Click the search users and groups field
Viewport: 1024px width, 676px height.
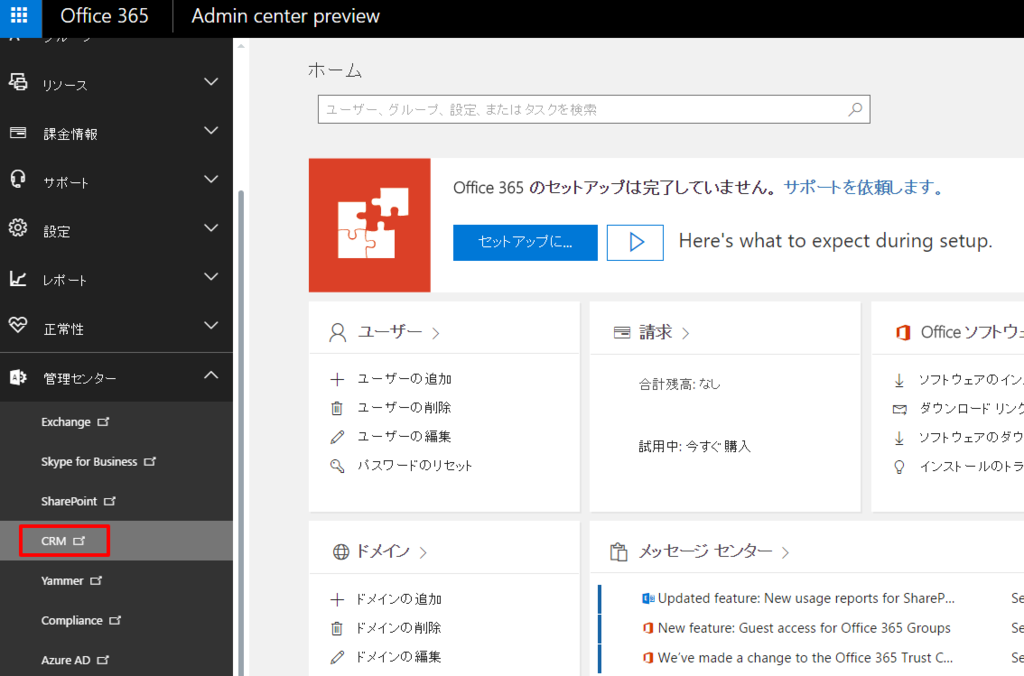594,109
